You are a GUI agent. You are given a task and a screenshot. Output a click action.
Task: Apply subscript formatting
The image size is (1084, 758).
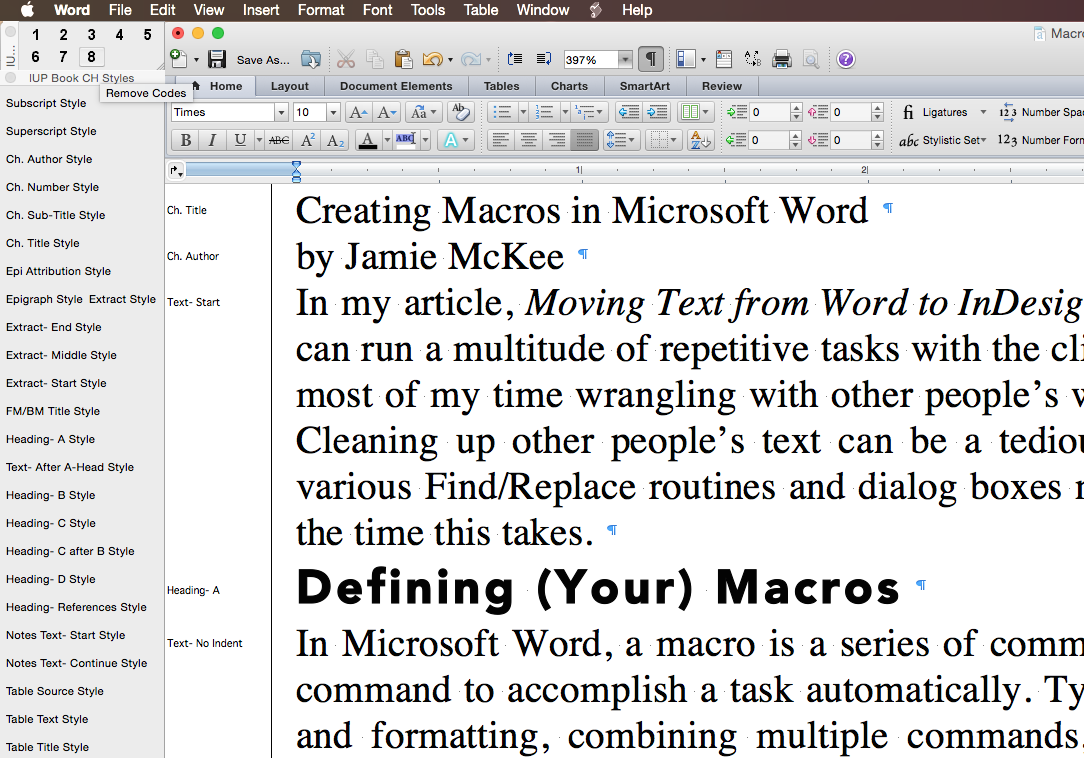(335, 140)
